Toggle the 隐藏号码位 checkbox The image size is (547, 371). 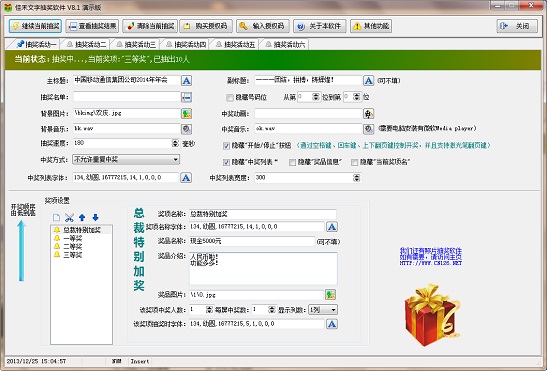pyautogui.click(x=230, y=97)
